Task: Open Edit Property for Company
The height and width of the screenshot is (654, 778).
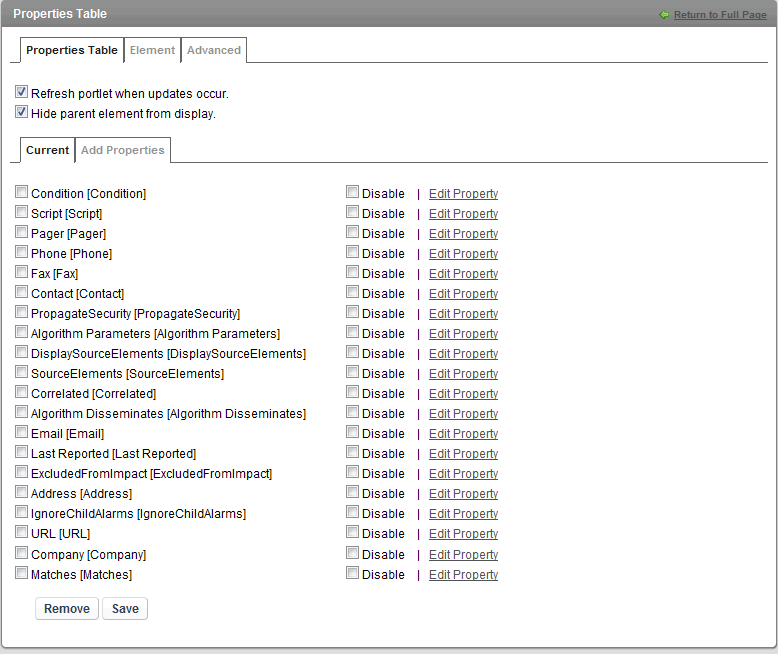Action: (463, 555)
